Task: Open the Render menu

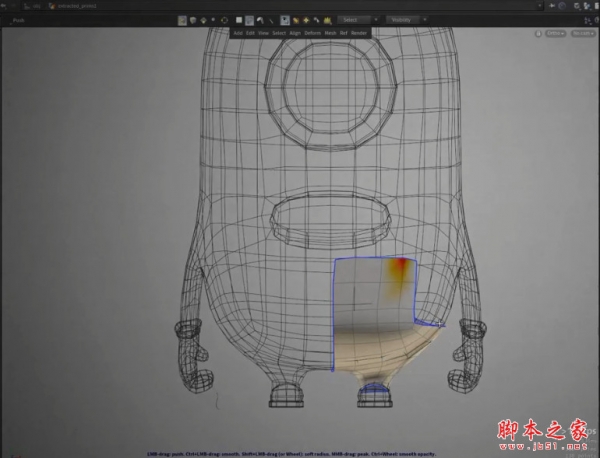Action: [x=359, y=33]
